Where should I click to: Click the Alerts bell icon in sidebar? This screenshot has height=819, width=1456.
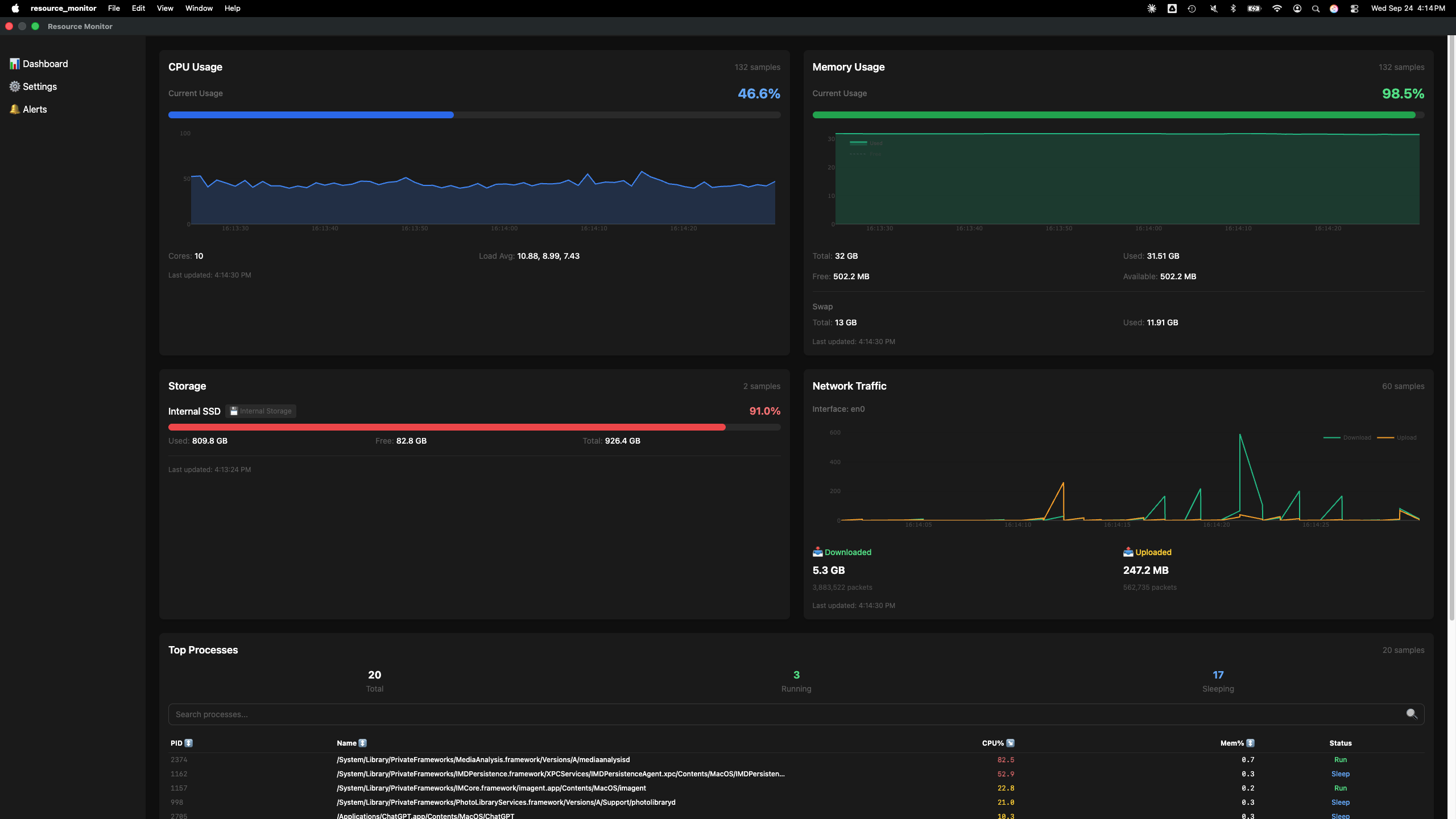tap(15, 109)
